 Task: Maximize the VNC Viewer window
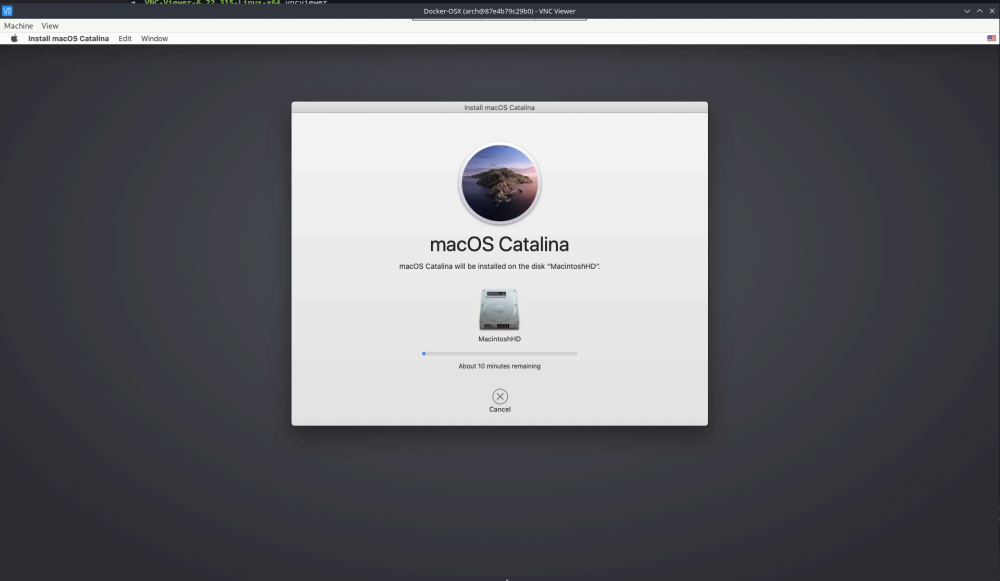(980, 11)
